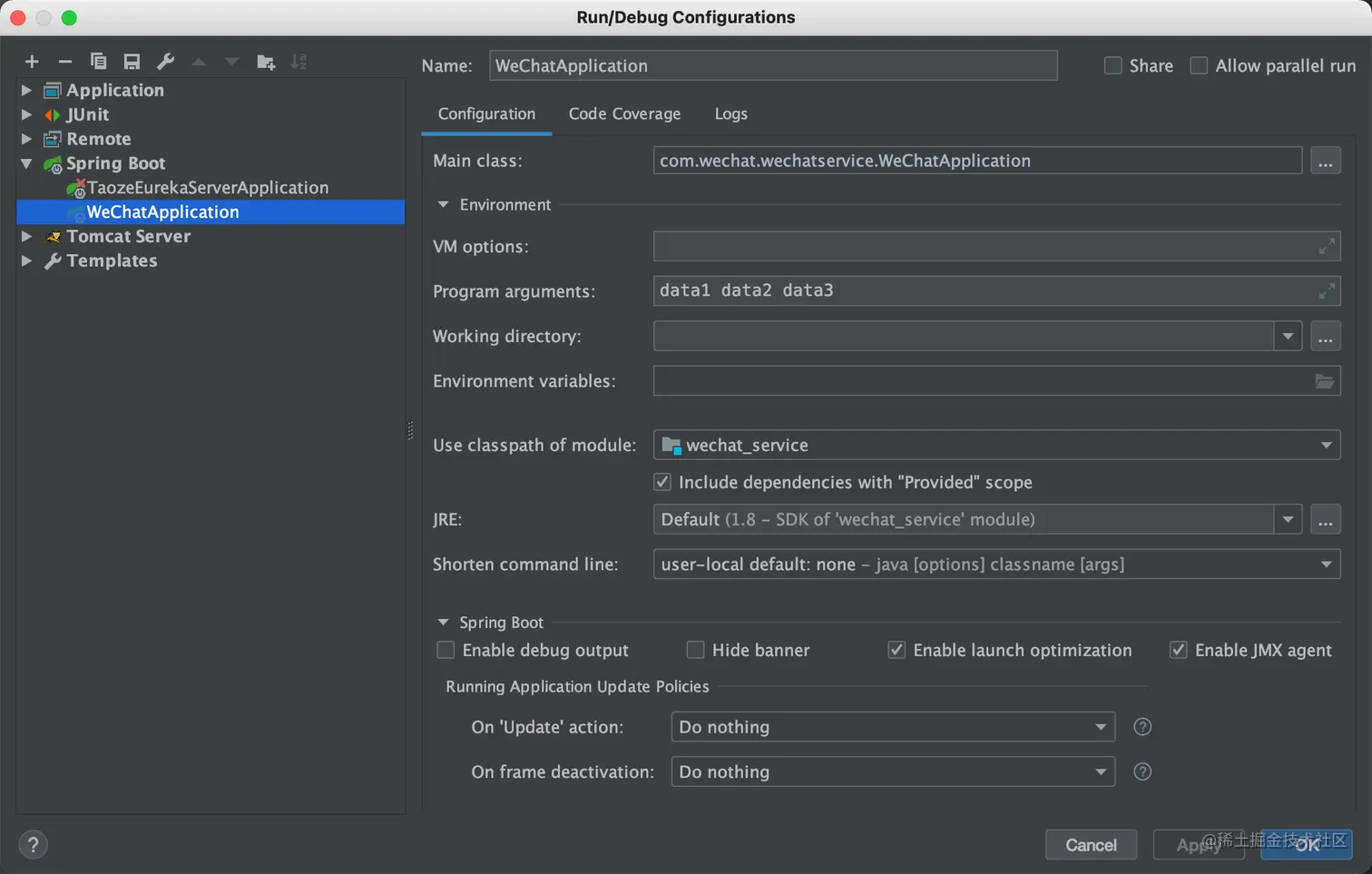Click the Copy Configuration icon
The image size is (1372, 874).
[x=98, y=62]
